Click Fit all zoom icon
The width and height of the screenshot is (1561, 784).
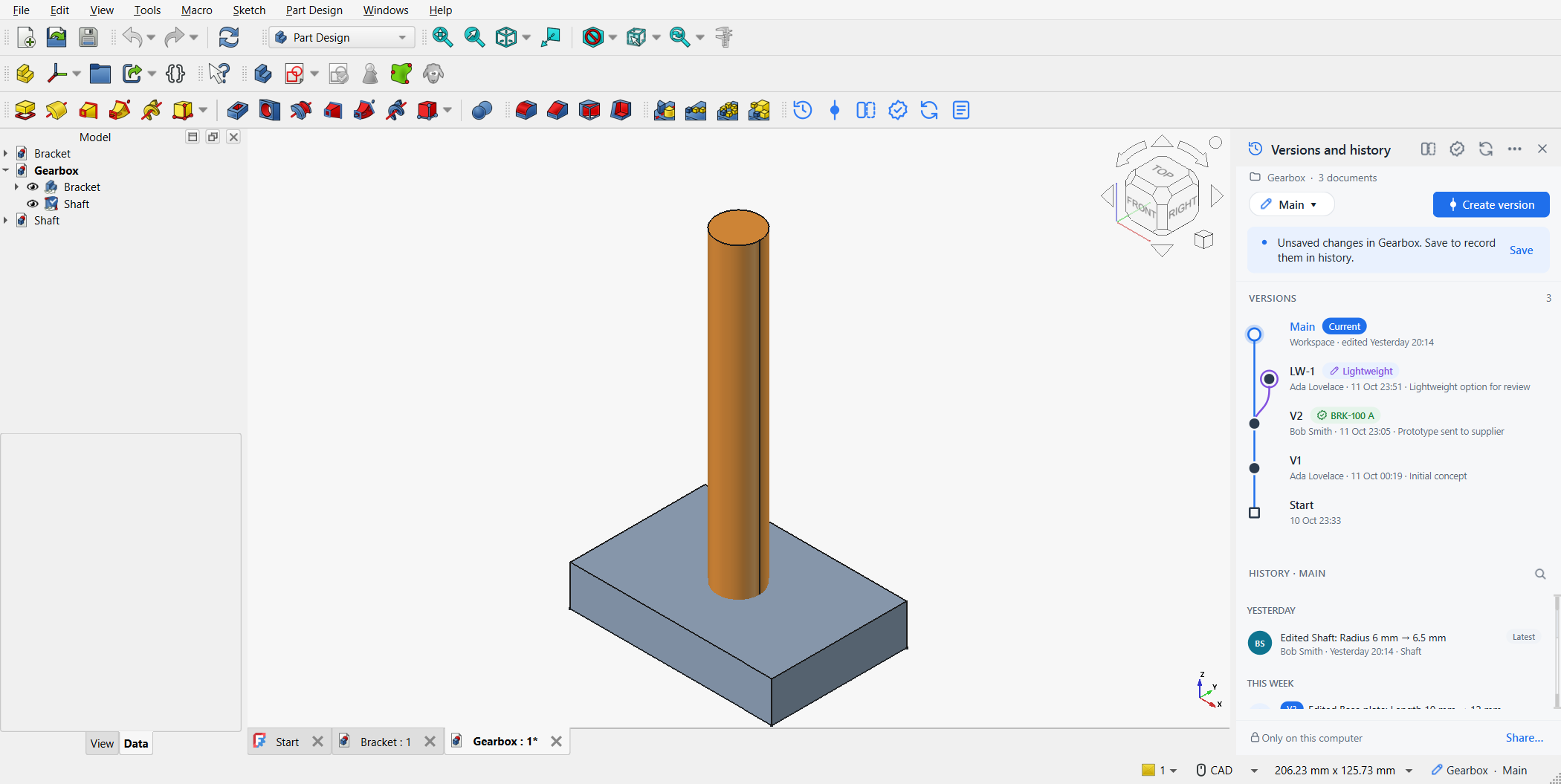tap(442, 37)
